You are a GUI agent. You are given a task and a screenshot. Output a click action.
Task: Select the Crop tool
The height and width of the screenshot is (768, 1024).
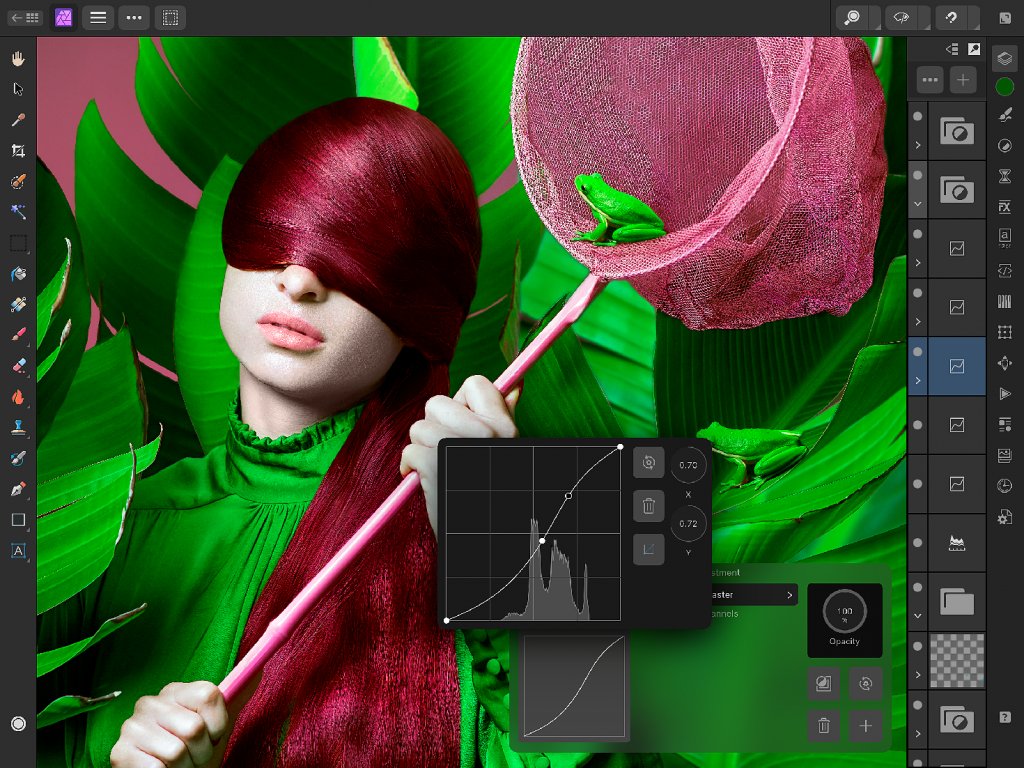click(x=18, y=151)
